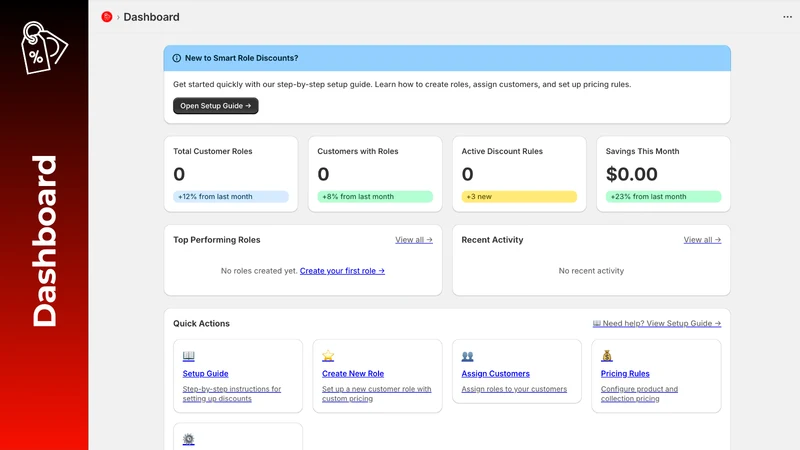Click the +23% from last month badge
800x450 pixels.
point(663,196)
